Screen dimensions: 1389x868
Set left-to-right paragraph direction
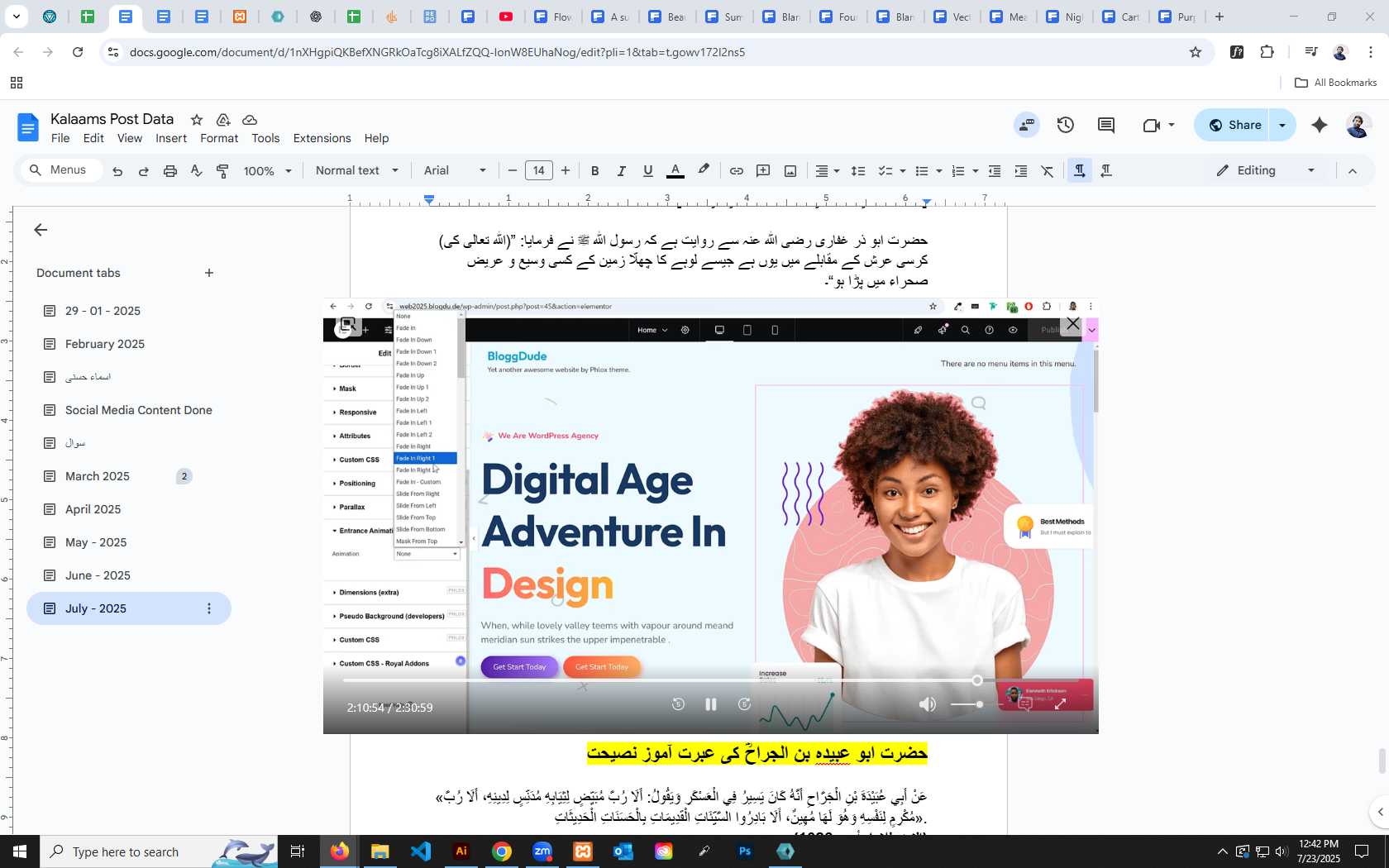click(1080, 171)
